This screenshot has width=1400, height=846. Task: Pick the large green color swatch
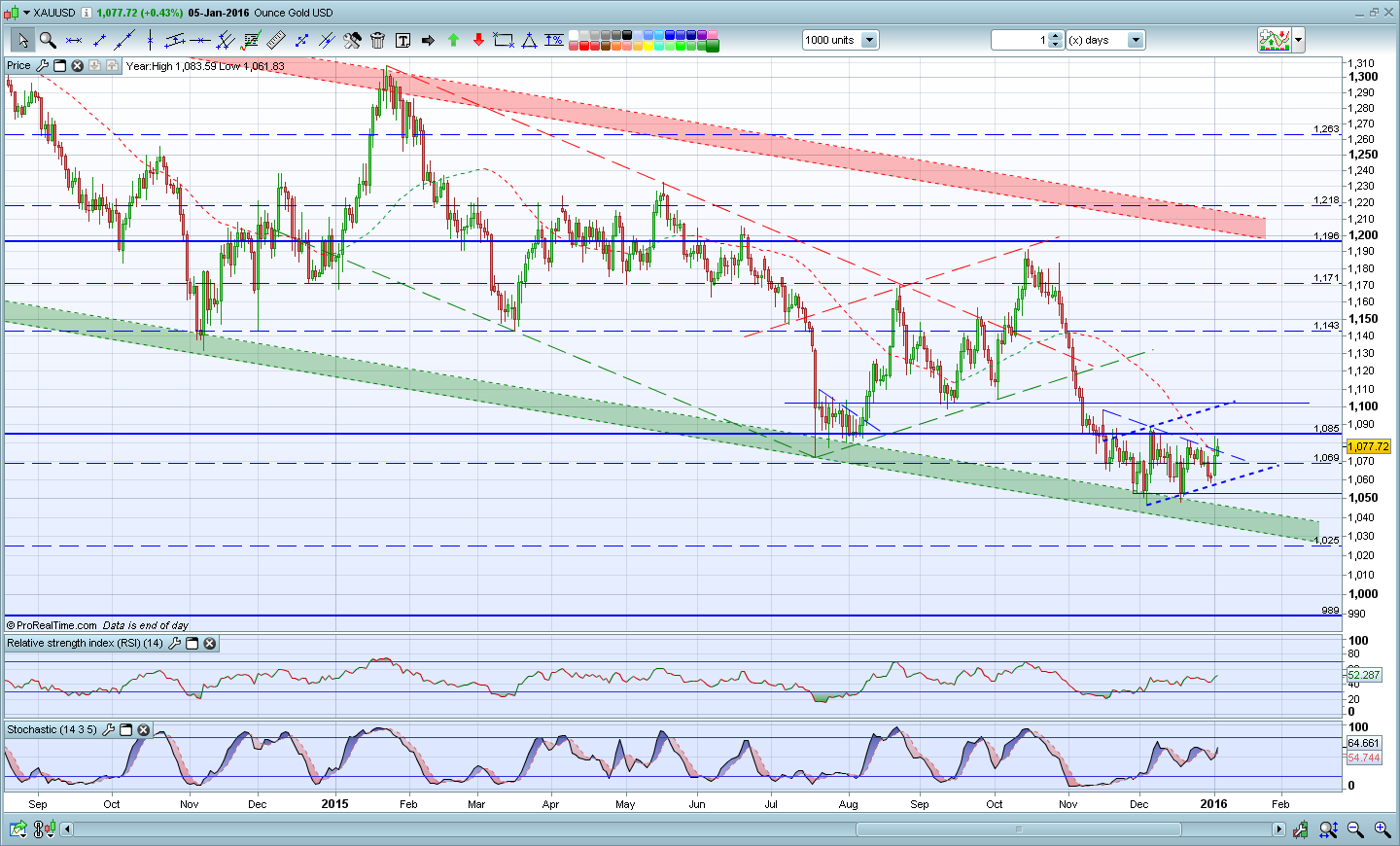713,45
